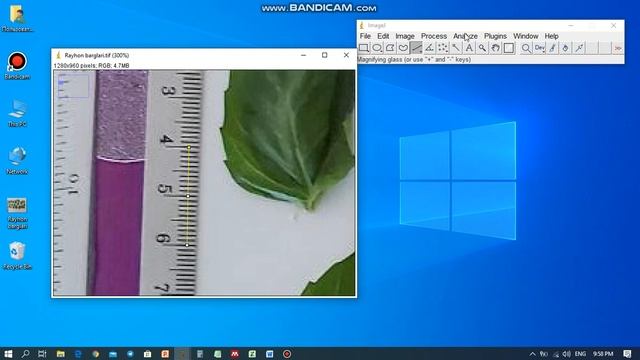Viewport: 640px width, 360px height.
Task: Click the Color picker tool square icon
Action: (x=509, y=48)
